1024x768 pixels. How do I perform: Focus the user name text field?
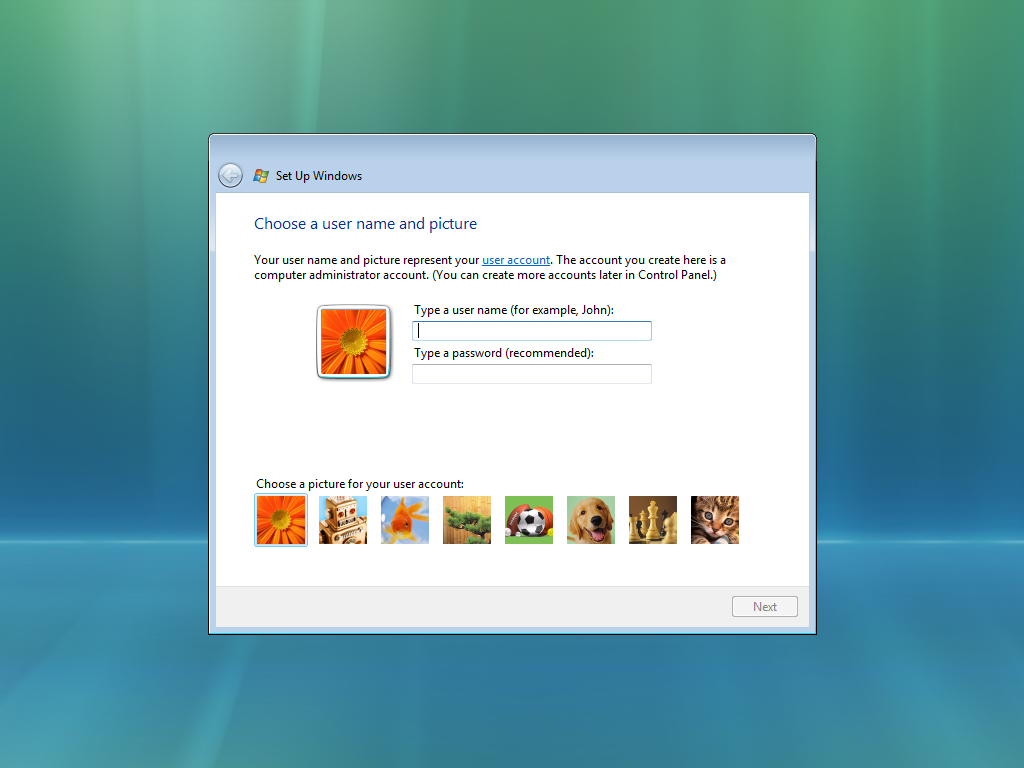[x=532, y=331]
